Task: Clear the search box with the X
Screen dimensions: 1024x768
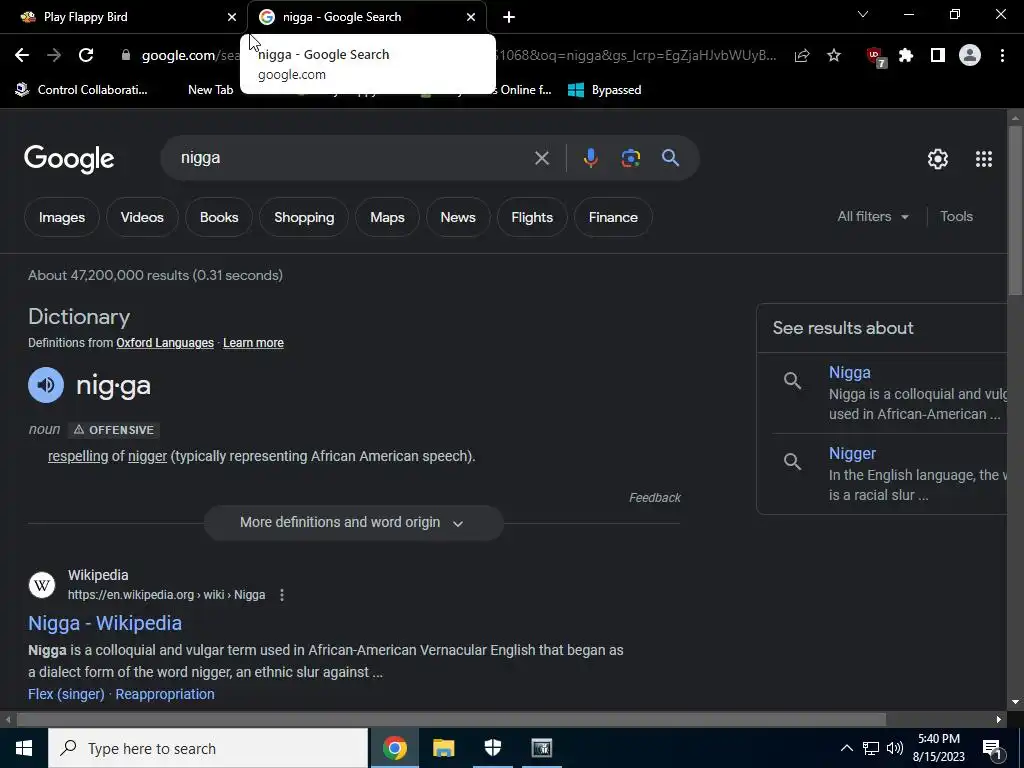Action: pyautogui.click(x=541, y=158)
